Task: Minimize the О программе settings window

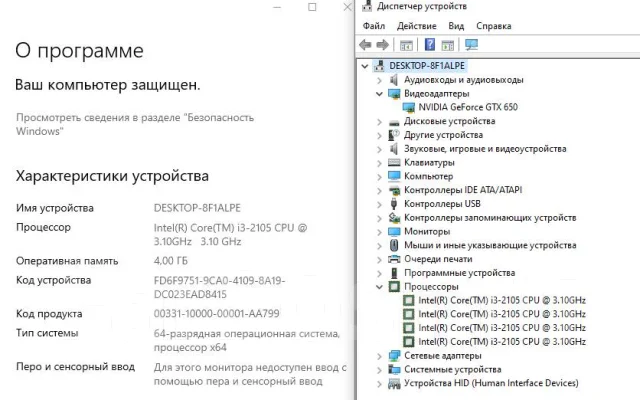Action: tap(277, 7)
